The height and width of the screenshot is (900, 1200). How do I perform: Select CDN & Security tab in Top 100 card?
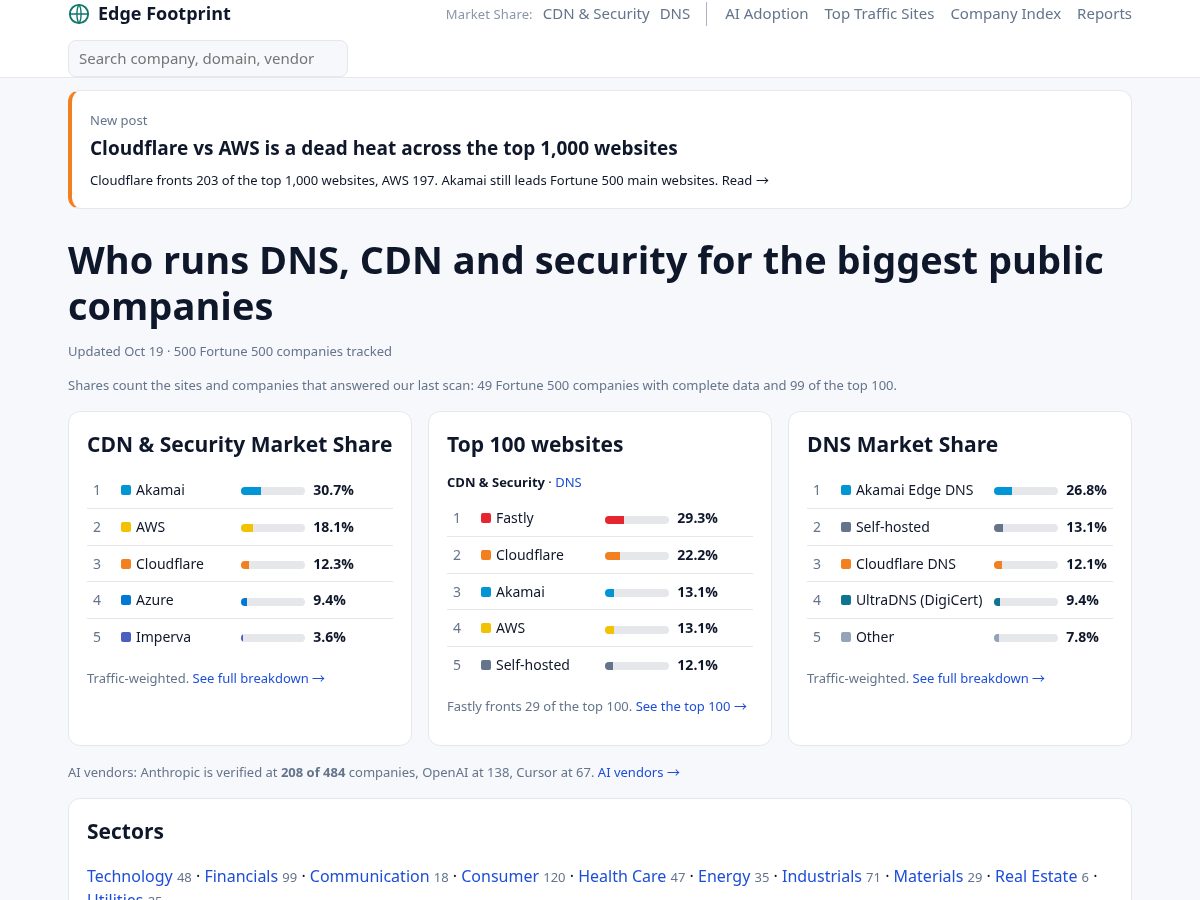(x=496, y=482)
